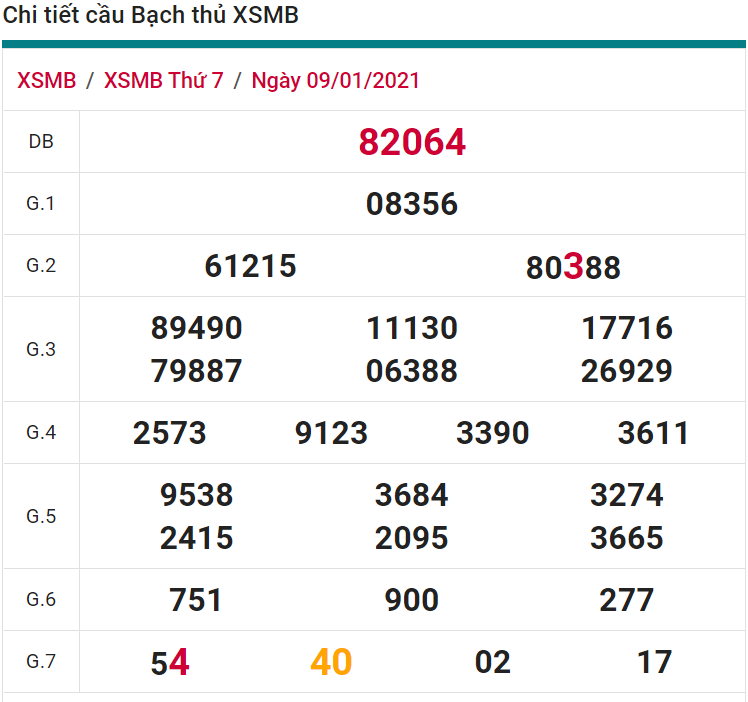Viewport: 748px width, 702px height.
Task: Open the XSMB breadcrumb link
Action: 47,81
